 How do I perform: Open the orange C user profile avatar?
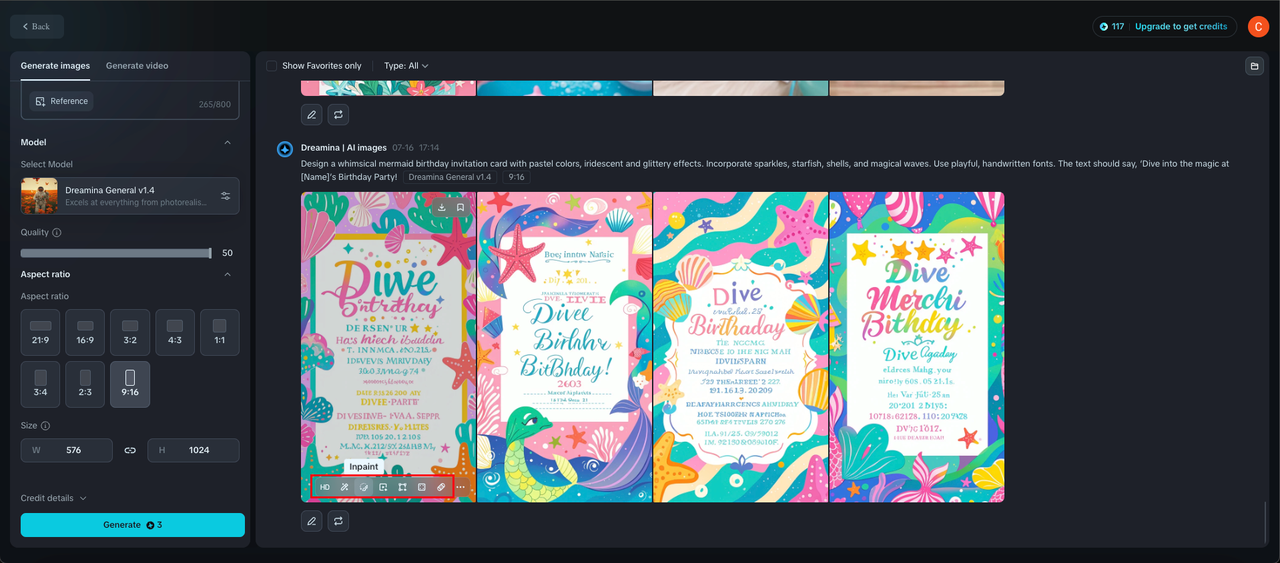click(x=1258, y=27)
